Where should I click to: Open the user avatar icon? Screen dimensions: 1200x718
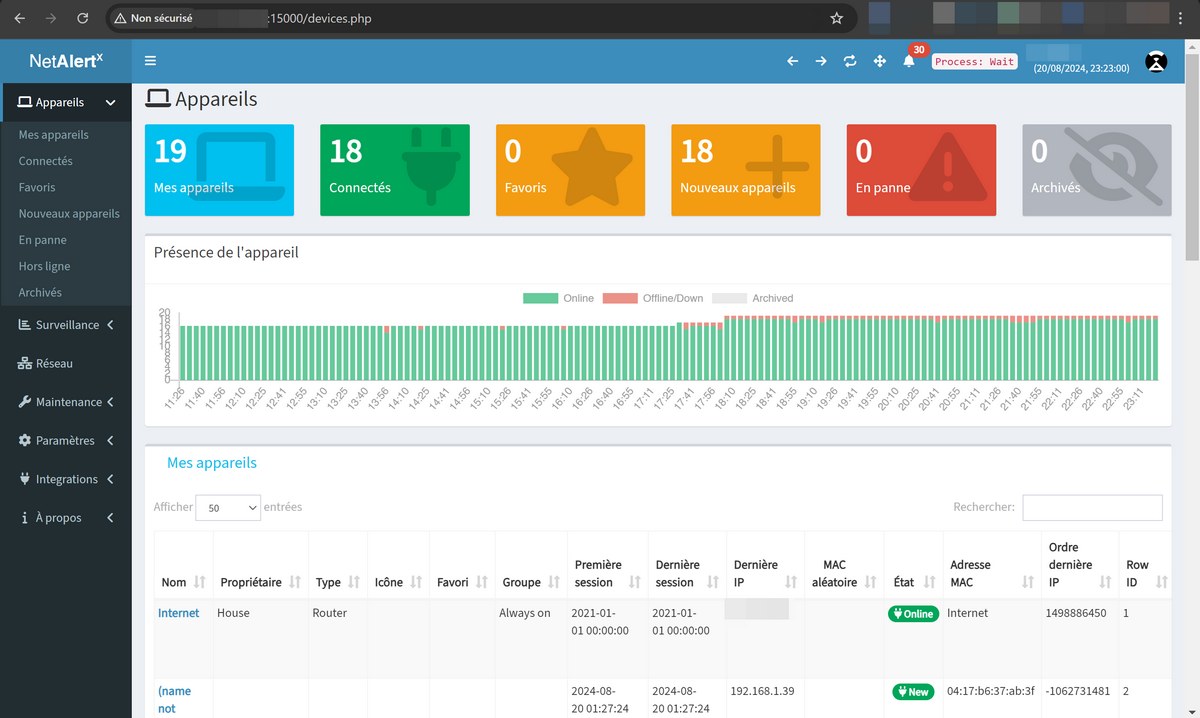(1156, 61)
